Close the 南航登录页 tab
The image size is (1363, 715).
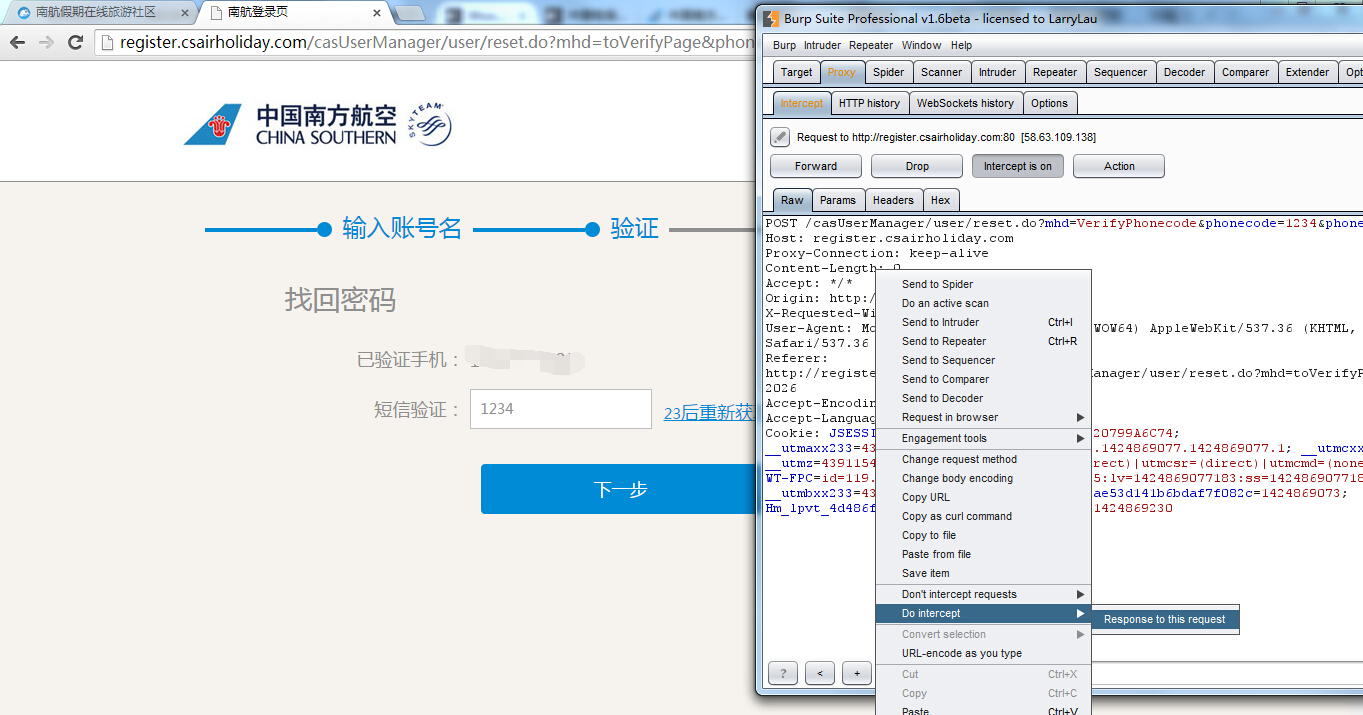point(376,13)
